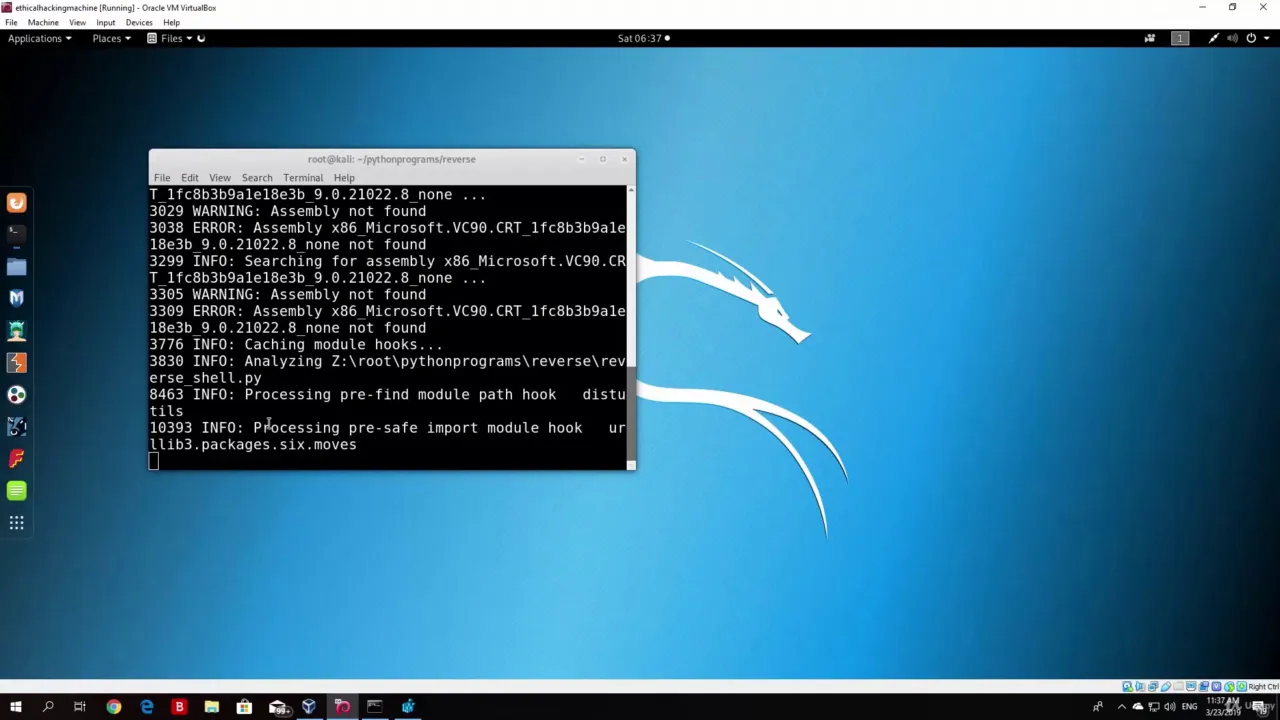Screen dimensions: 1280x720
Task: Launch Google Chrome from the taskbar
Action: click(113, 707)
